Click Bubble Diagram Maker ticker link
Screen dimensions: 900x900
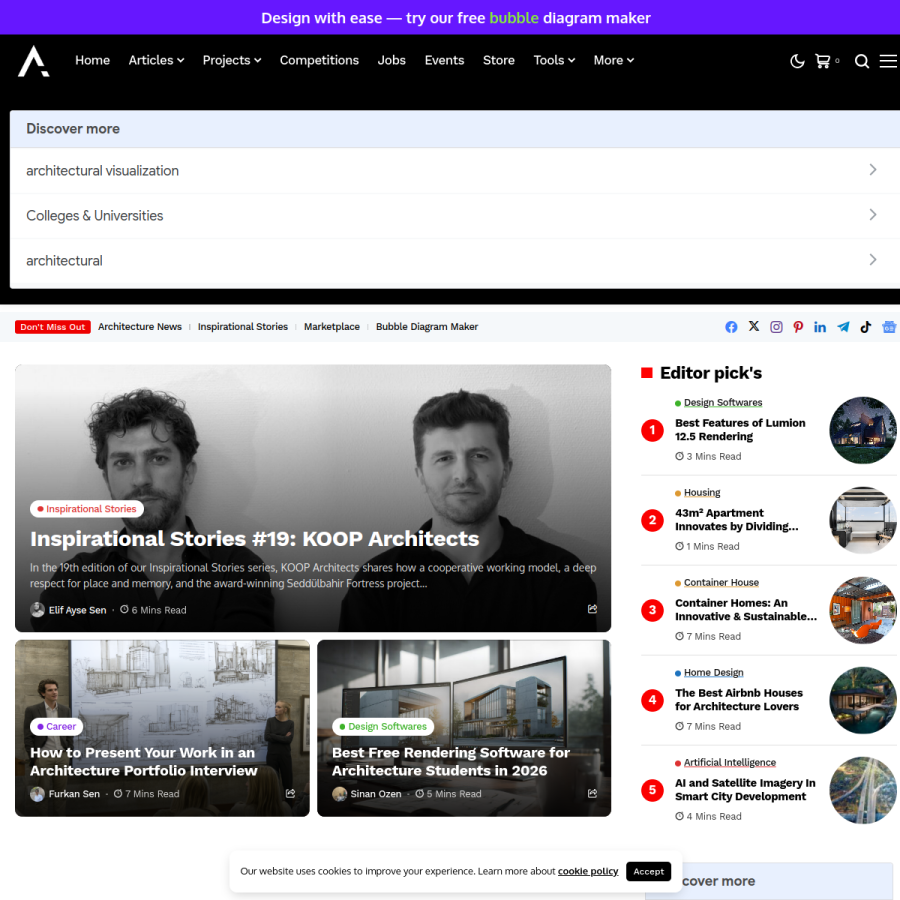(x=426, y=327)
